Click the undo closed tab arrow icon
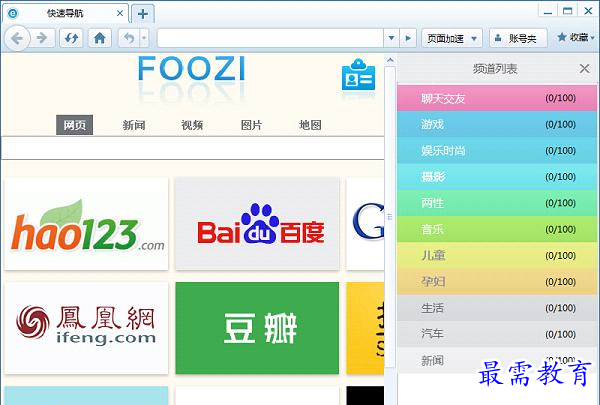The height and width of the screenshot is (405, 600). pos(129,38)
